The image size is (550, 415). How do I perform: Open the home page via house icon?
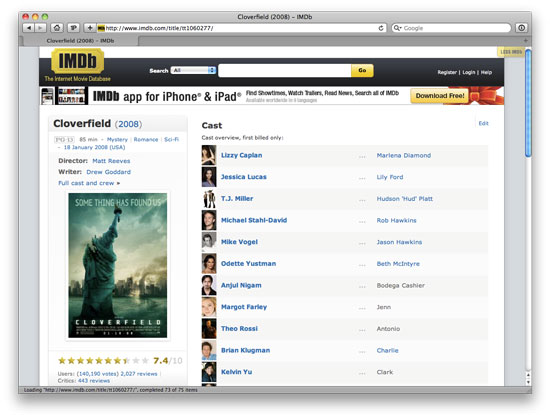pyautogui.click(x=57, y=28)
